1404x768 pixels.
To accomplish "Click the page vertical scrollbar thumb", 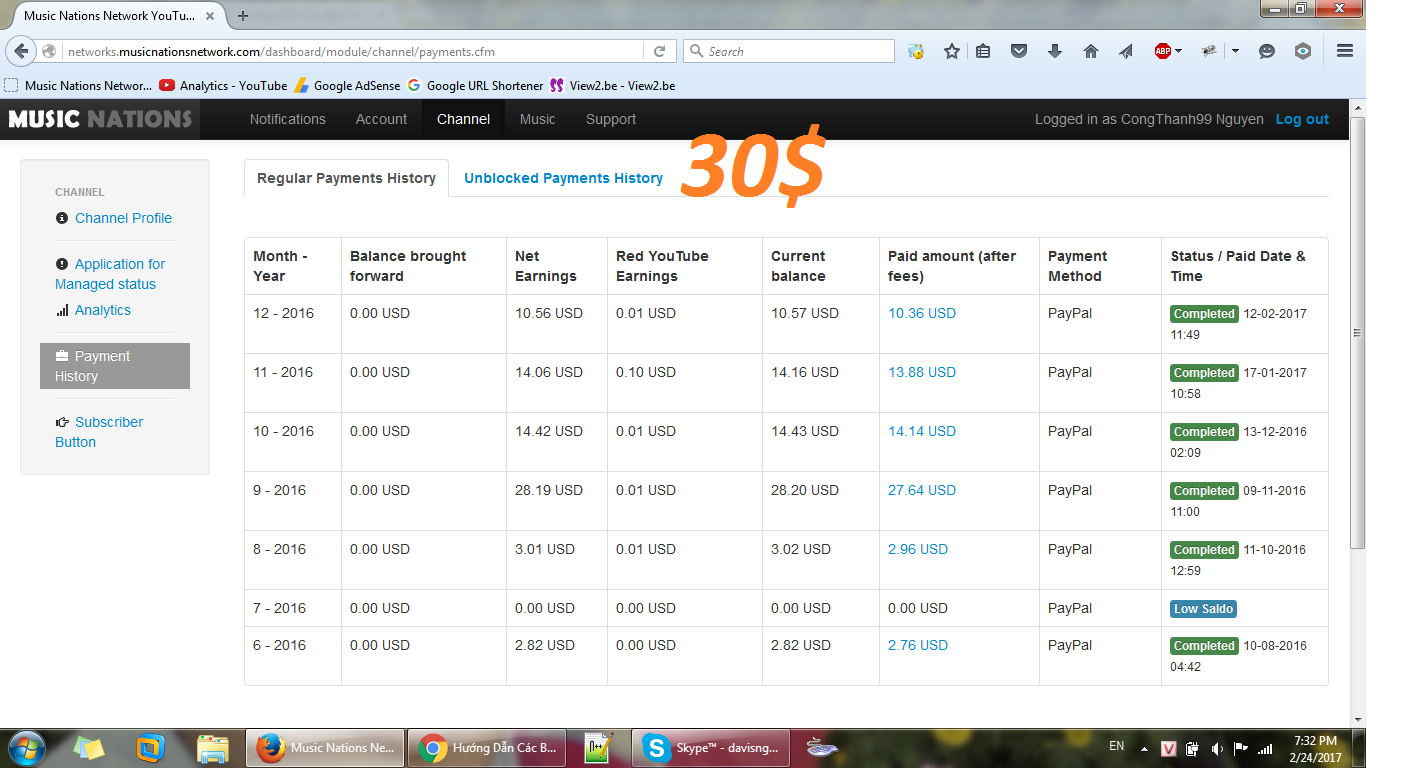I will (1357, 332).
